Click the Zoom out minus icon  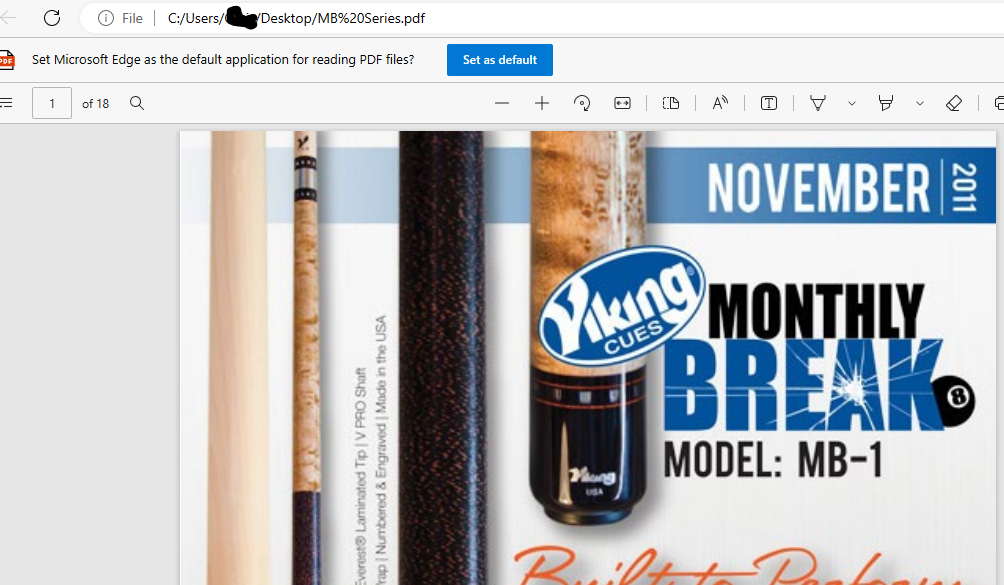click(x=502, y=103)
